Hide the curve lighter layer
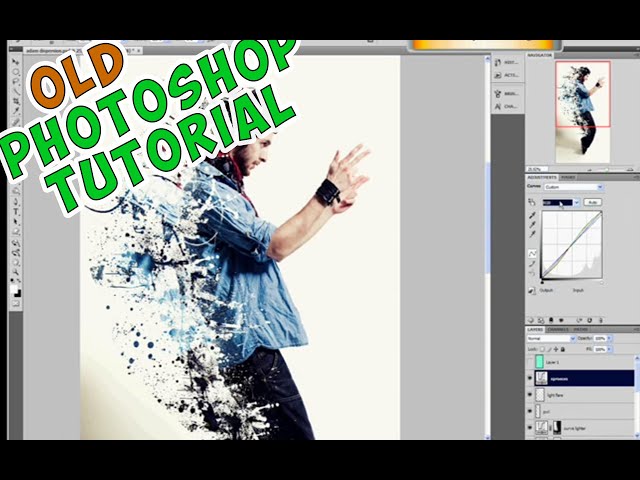640x480 pixels. 530,427
